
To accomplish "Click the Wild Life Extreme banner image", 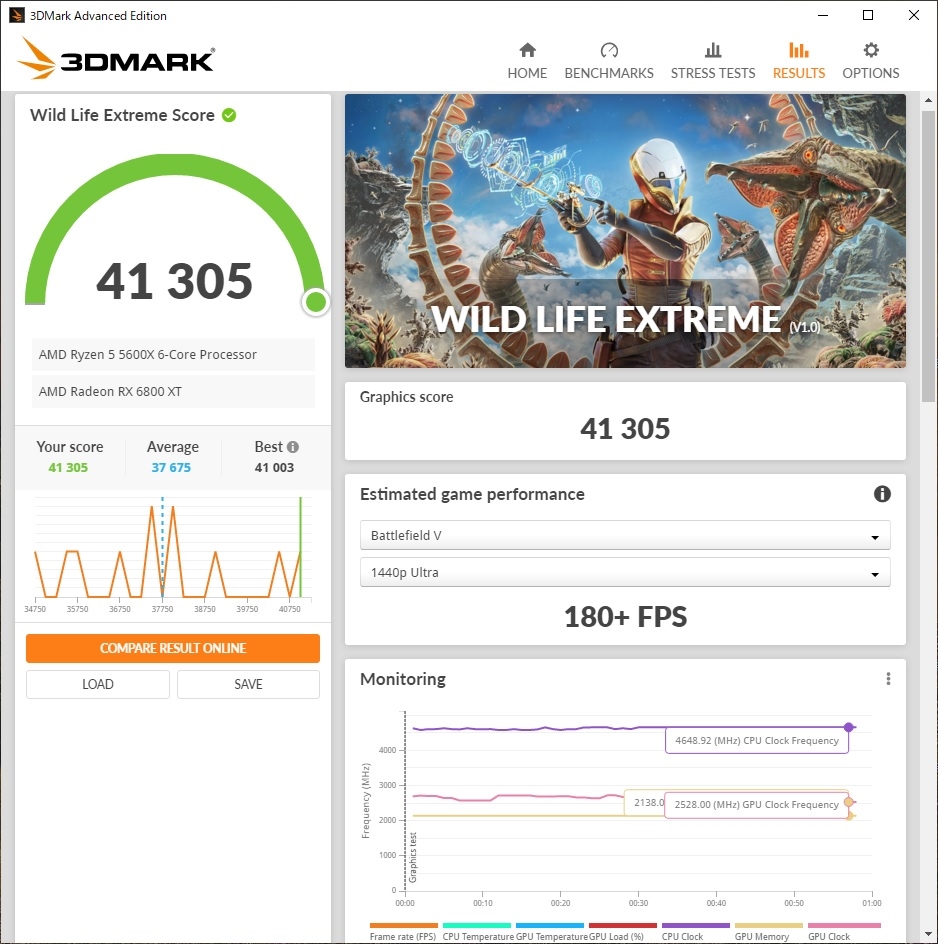I will pyautogui.click(x=625, y=231).
